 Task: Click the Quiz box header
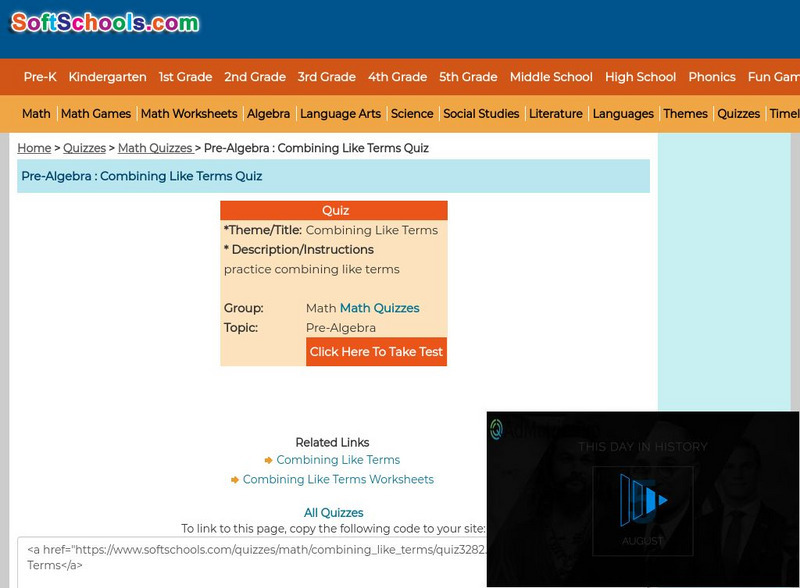334,210
